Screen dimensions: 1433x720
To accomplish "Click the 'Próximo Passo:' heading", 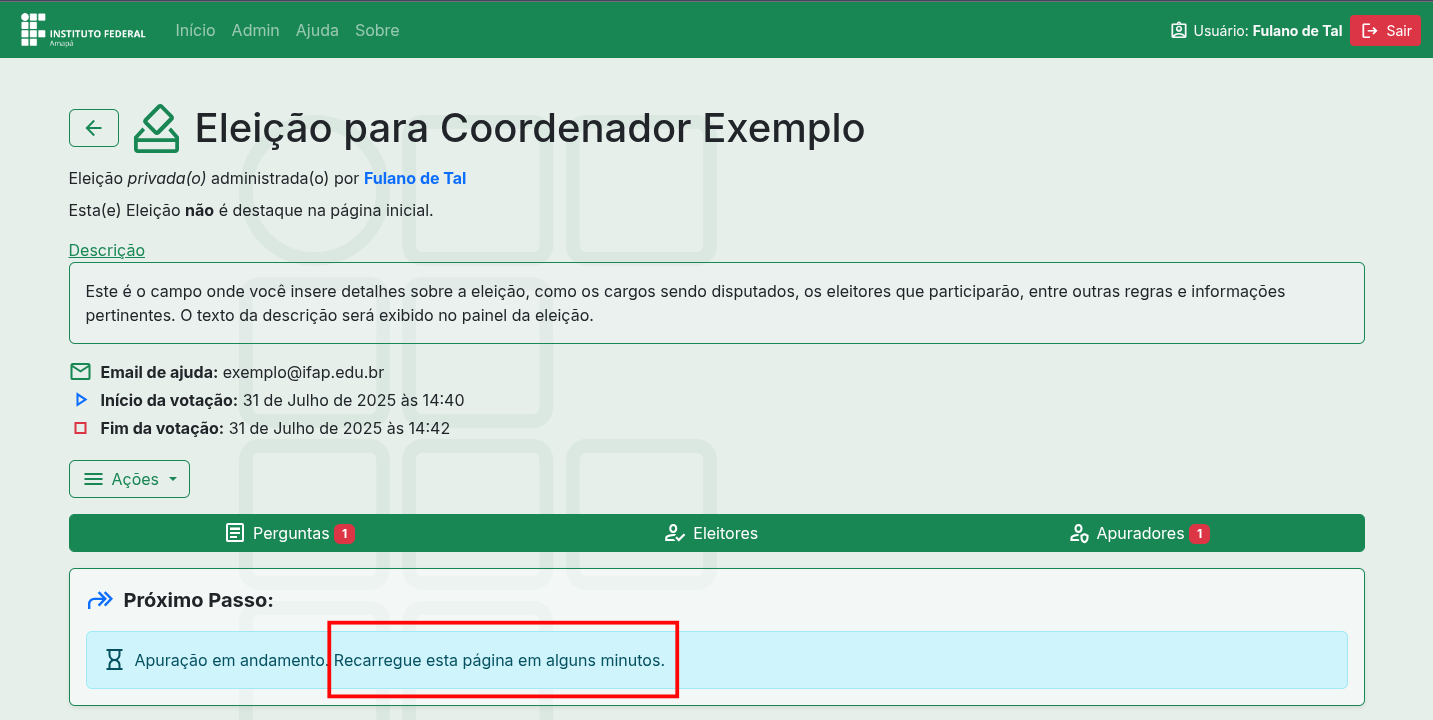I will pyautogui.click(x=198, y=600).
